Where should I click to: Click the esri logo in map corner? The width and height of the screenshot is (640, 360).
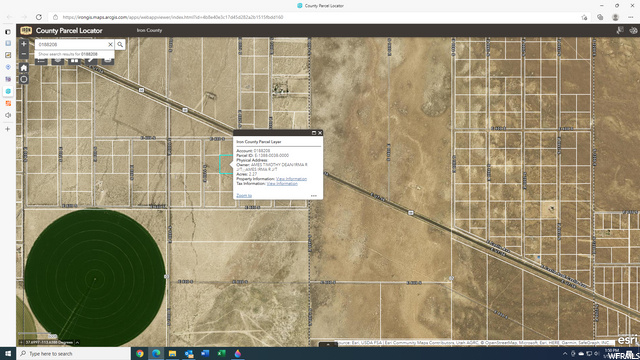point(627,340)
